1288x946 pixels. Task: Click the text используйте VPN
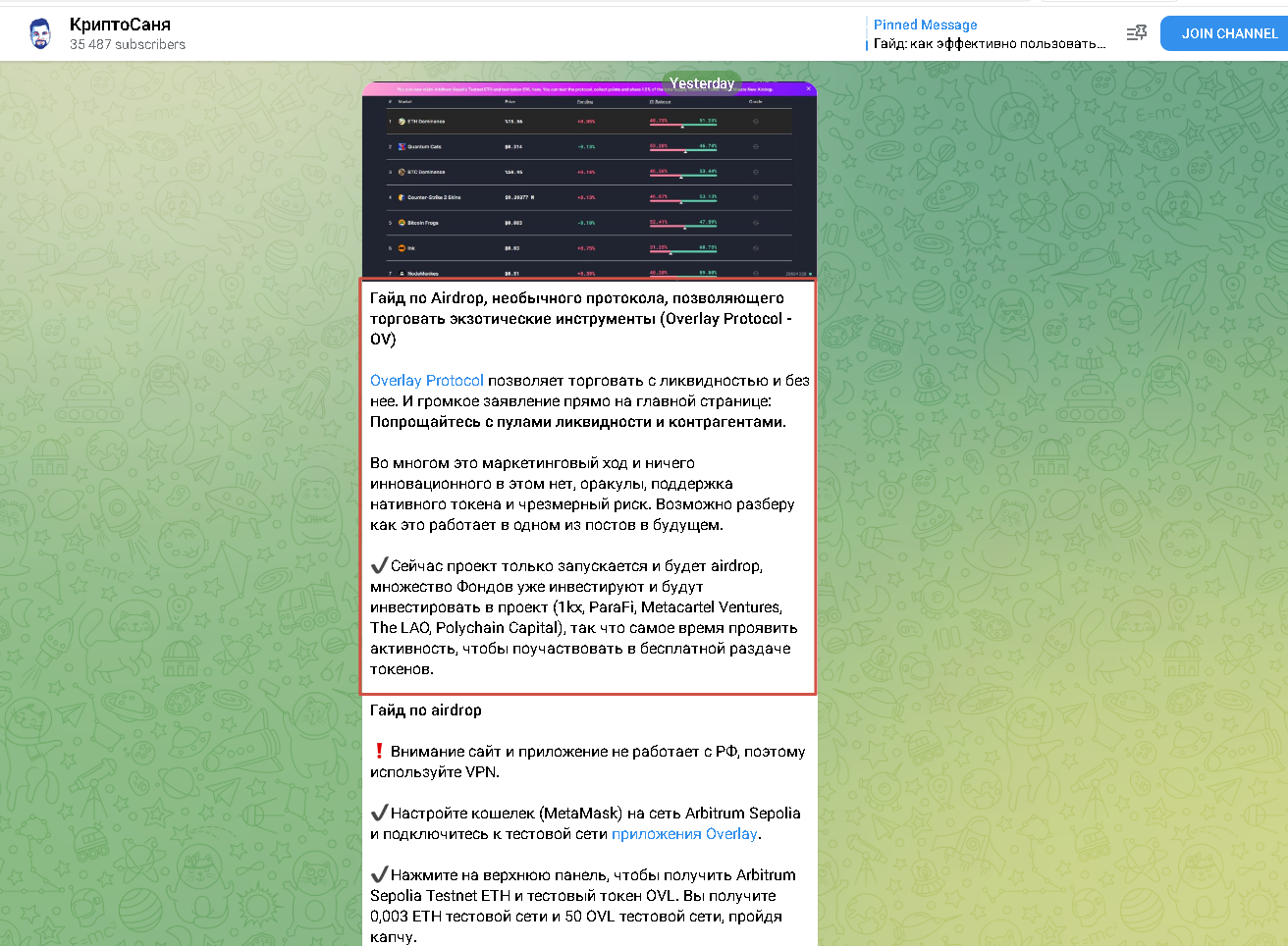point(435,772)
